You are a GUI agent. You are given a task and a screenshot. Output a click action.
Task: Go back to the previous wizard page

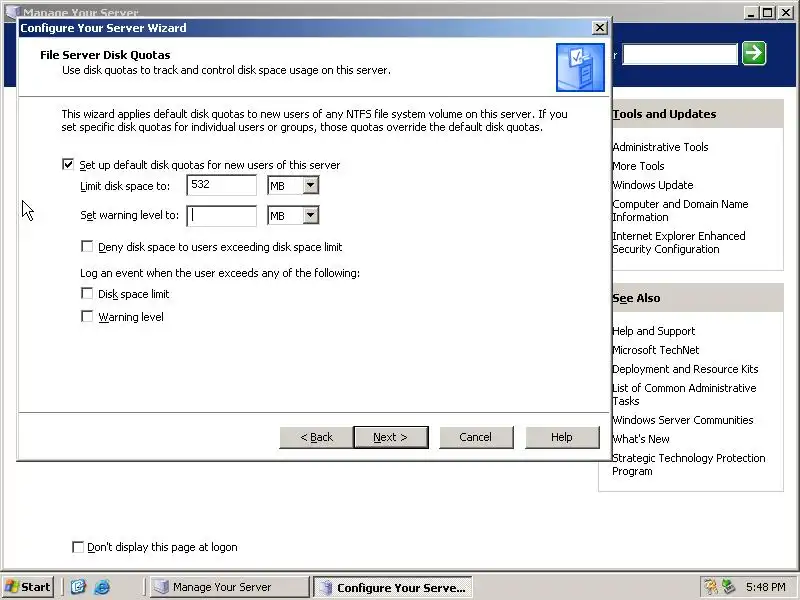coord(316,437)
